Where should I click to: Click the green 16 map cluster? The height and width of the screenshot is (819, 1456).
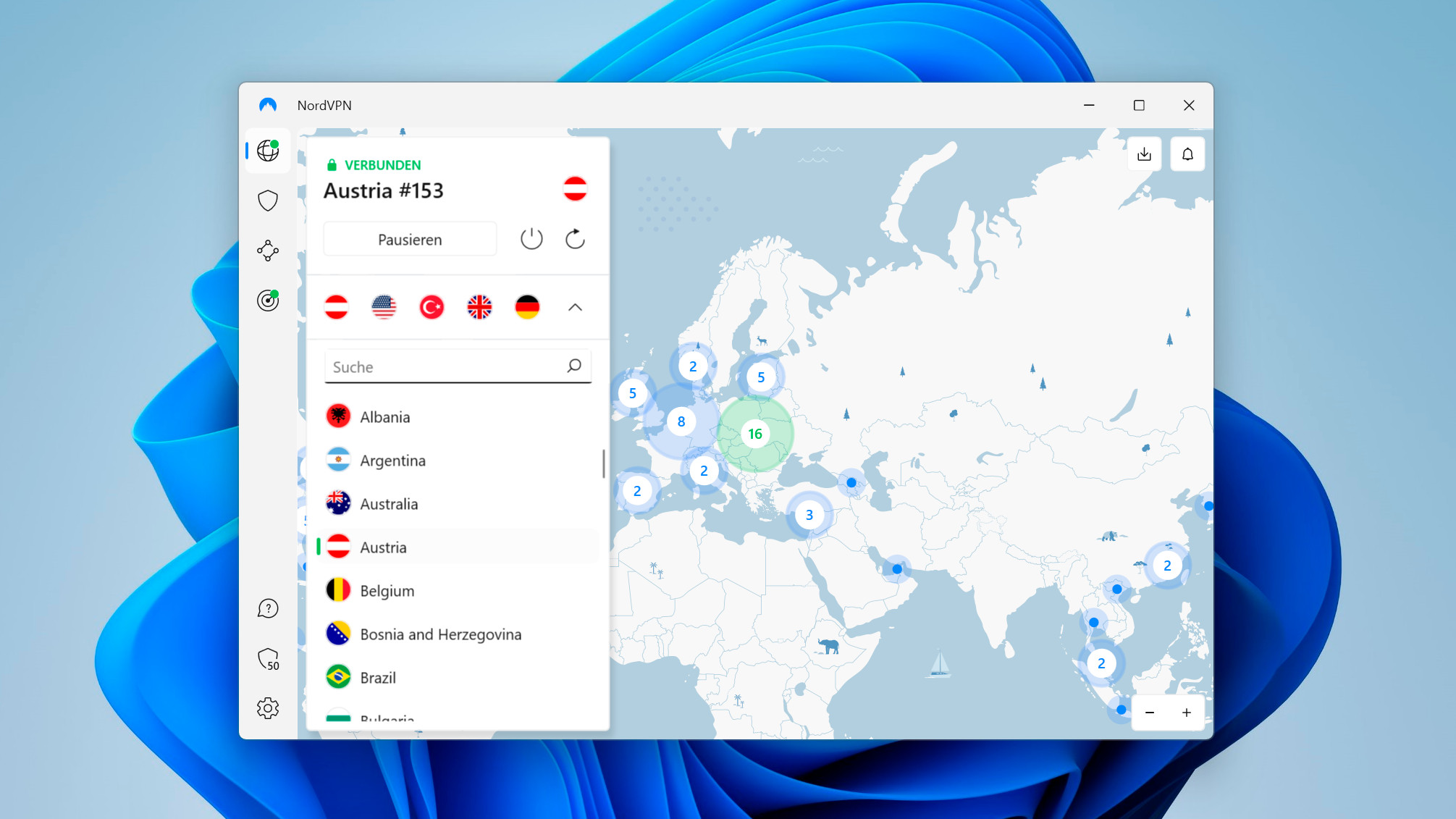[x=755, y=433]
